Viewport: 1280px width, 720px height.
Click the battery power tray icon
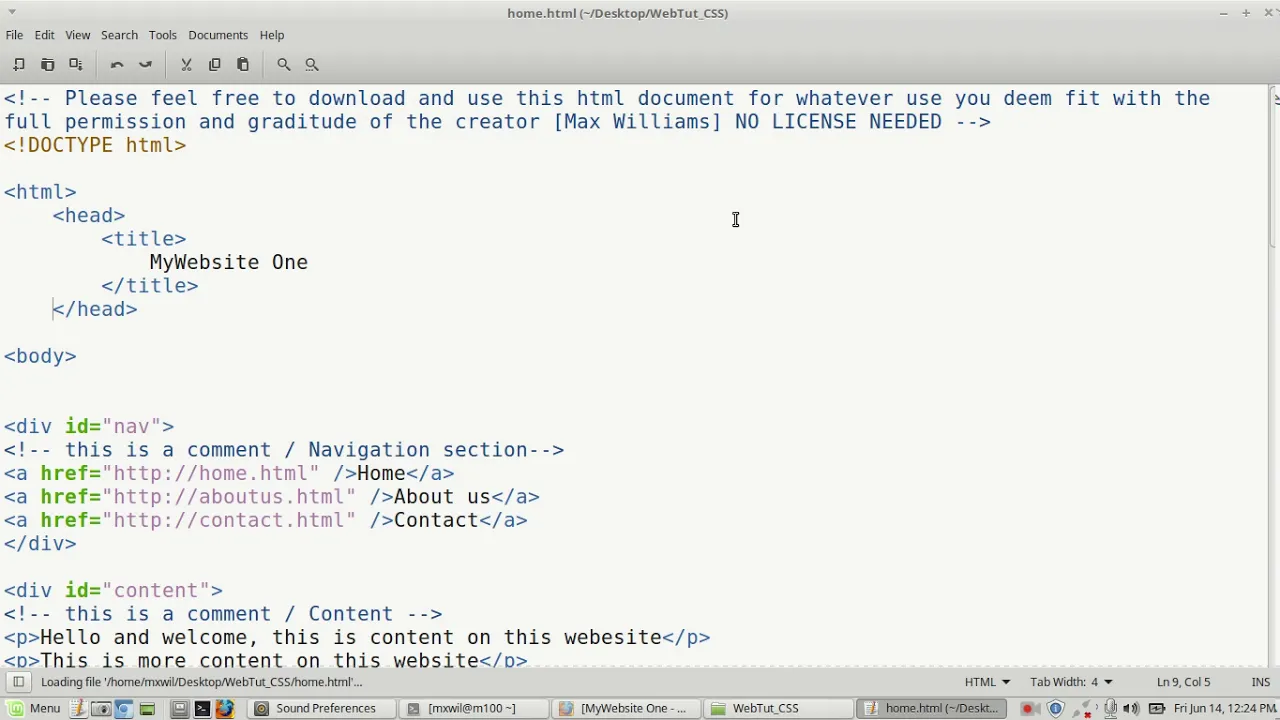tap(1157, 708)
